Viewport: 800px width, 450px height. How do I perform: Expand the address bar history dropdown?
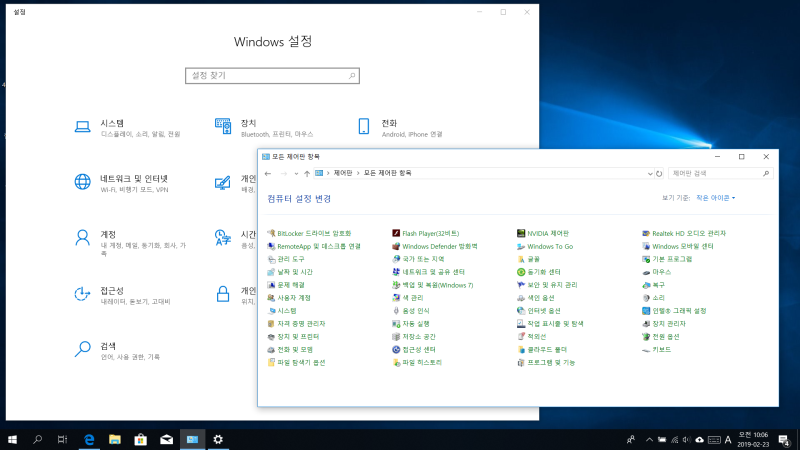[649, 173]
